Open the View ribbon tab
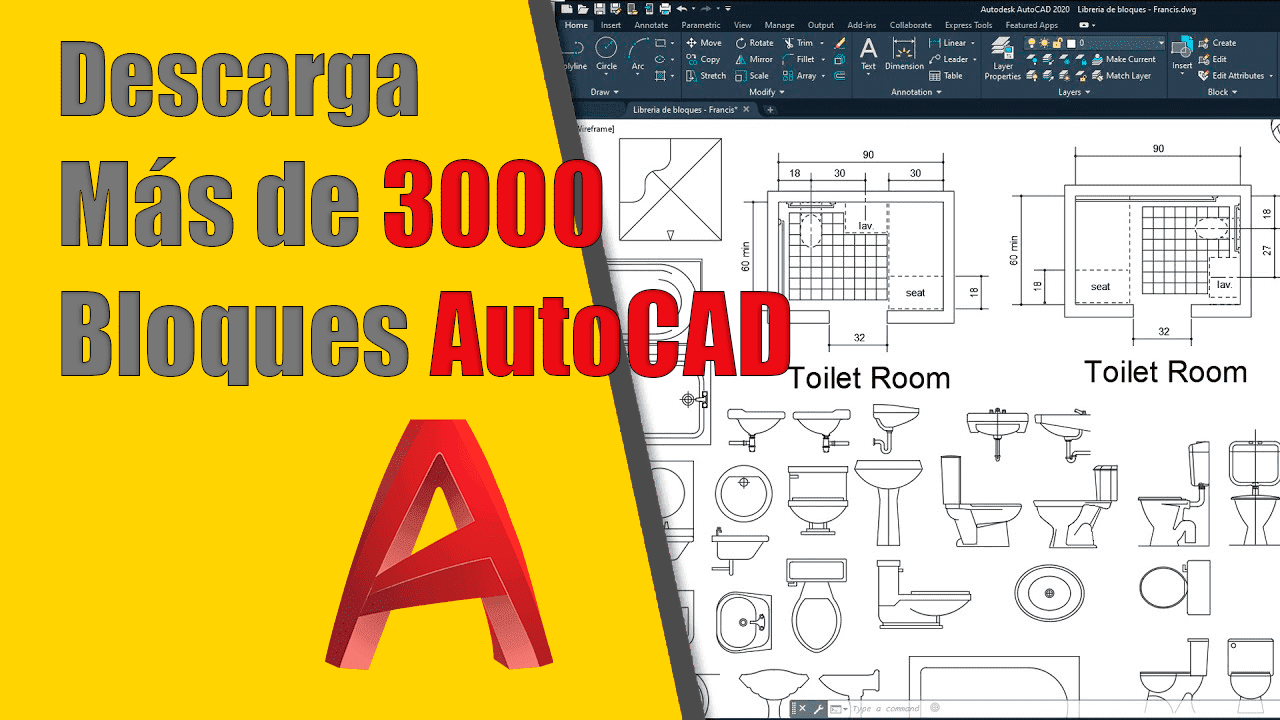The width and height of the screenshot is (1280, 720). (742, 25)
